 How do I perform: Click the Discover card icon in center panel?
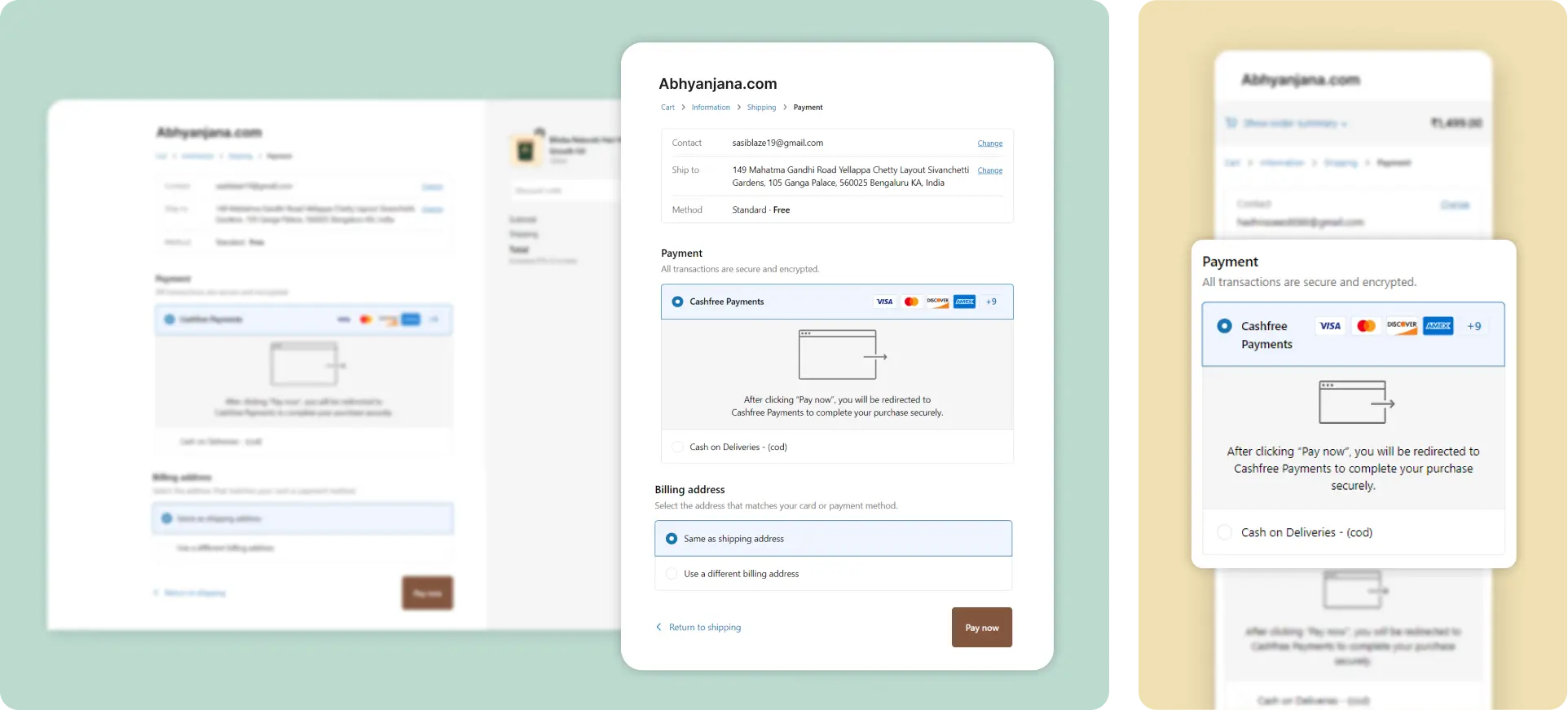[x=938, y=302]
